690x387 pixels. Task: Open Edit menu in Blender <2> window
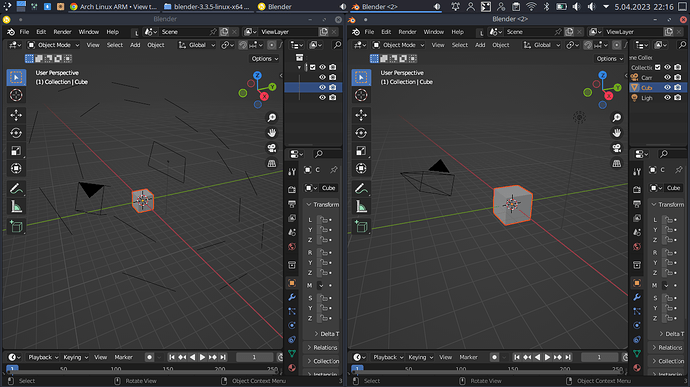pos(386,32)
